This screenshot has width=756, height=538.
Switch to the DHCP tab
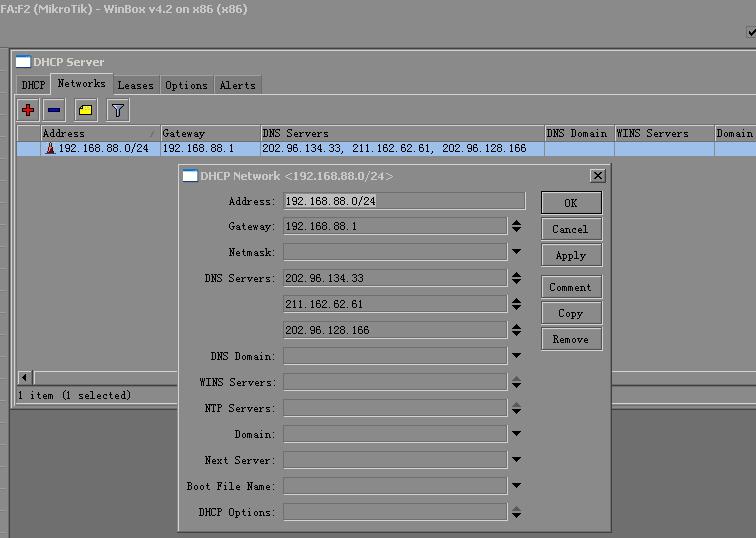(33, 85)
